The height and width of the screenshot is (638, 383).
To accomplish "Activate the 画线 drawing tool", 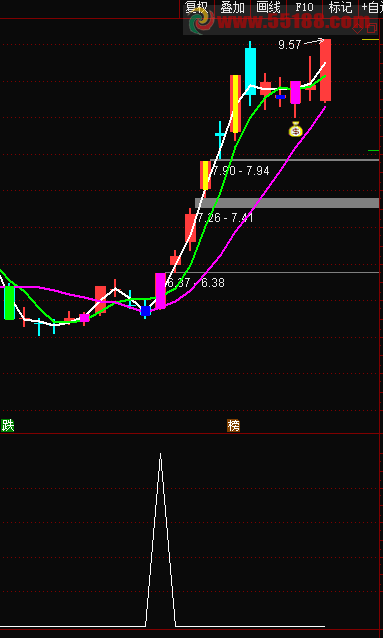I will click(x=268, y=7).
